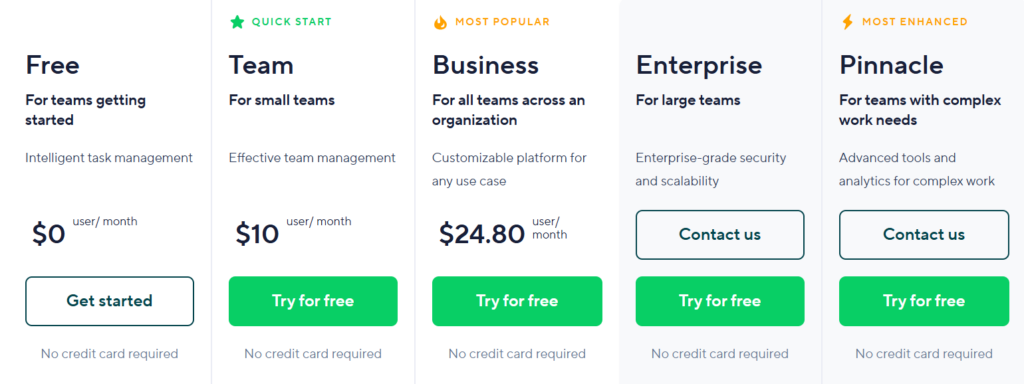Select the Pinnacle plan heading

click(x=891, y=65)
